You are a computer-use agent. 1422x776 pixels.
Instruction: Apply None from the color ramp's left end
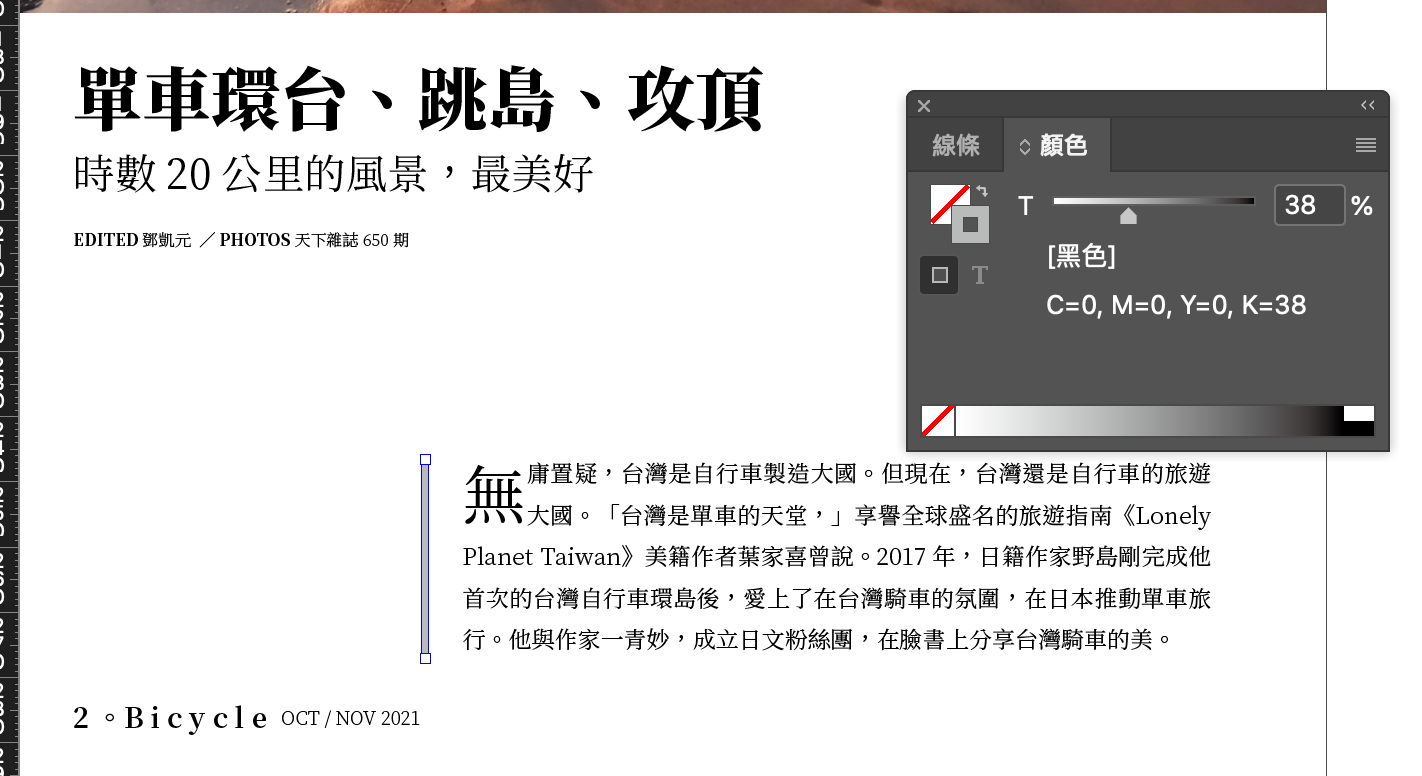(938, 421)
